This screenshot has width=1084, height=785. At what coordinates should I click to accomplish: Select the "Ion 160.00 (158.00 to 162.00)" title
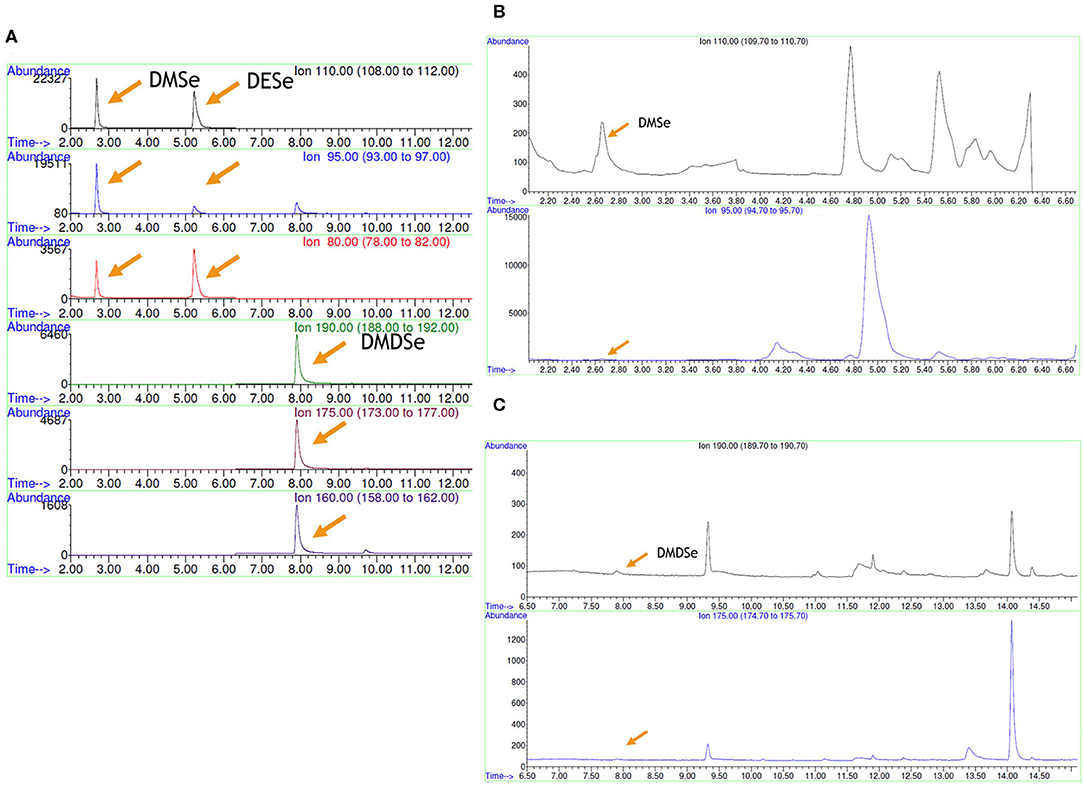tap(376, 498)
